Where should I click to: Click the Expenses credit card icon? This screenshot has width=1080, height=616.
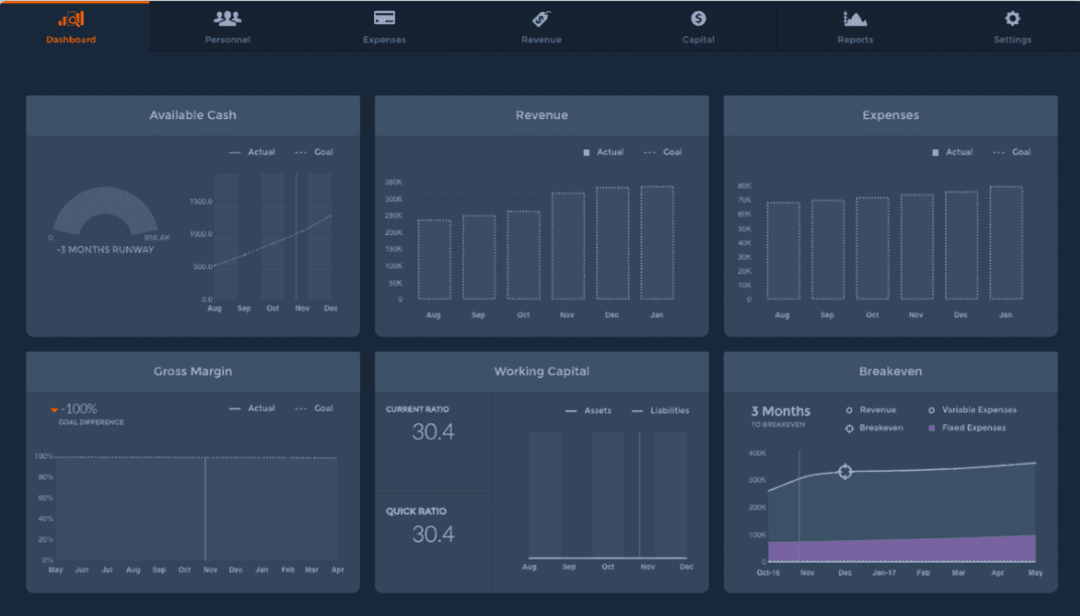(x=384, y=17)
